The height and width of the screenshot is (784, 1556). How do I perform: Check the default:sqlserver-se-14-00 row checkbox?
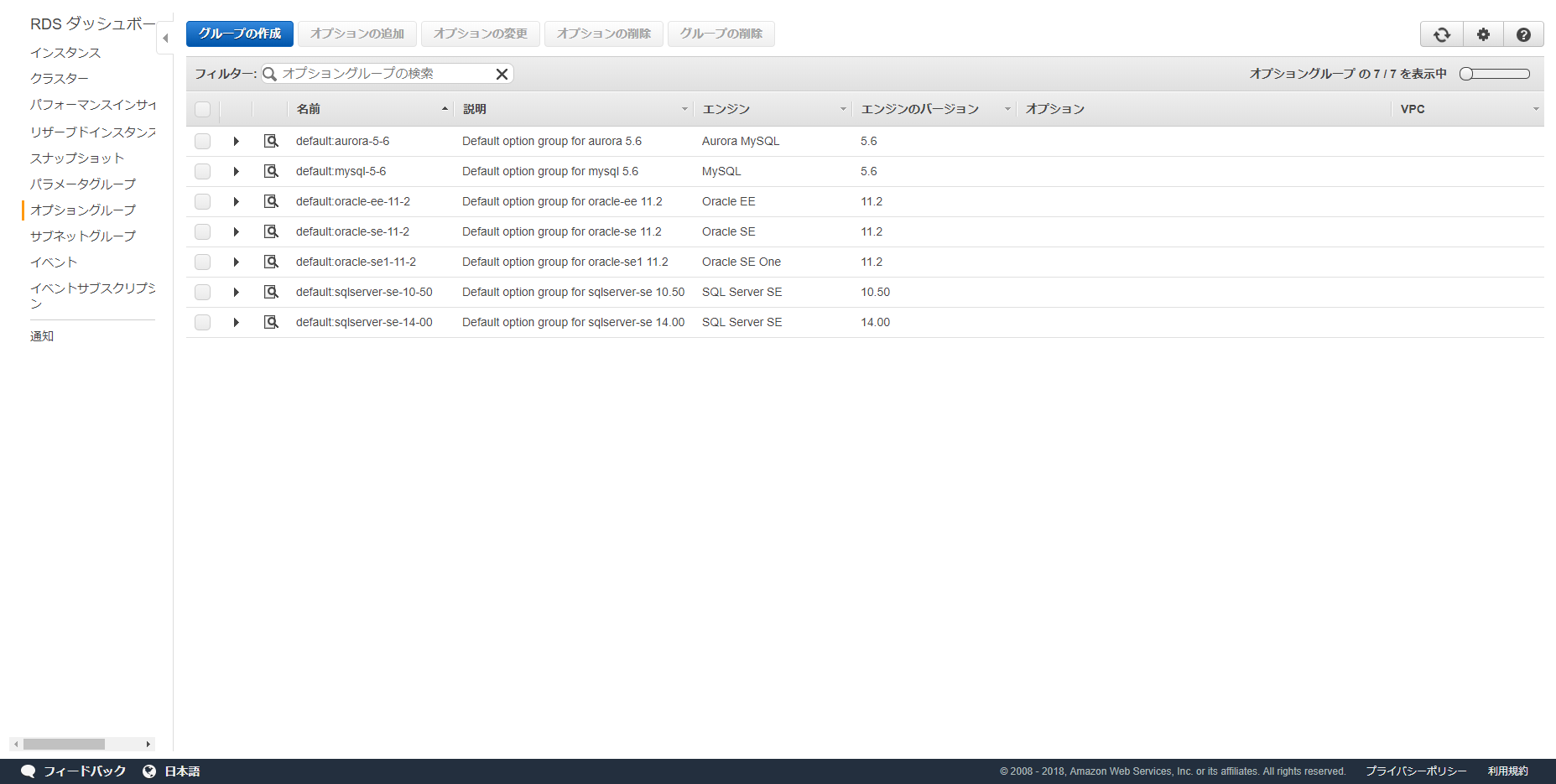tap(202, 322)
